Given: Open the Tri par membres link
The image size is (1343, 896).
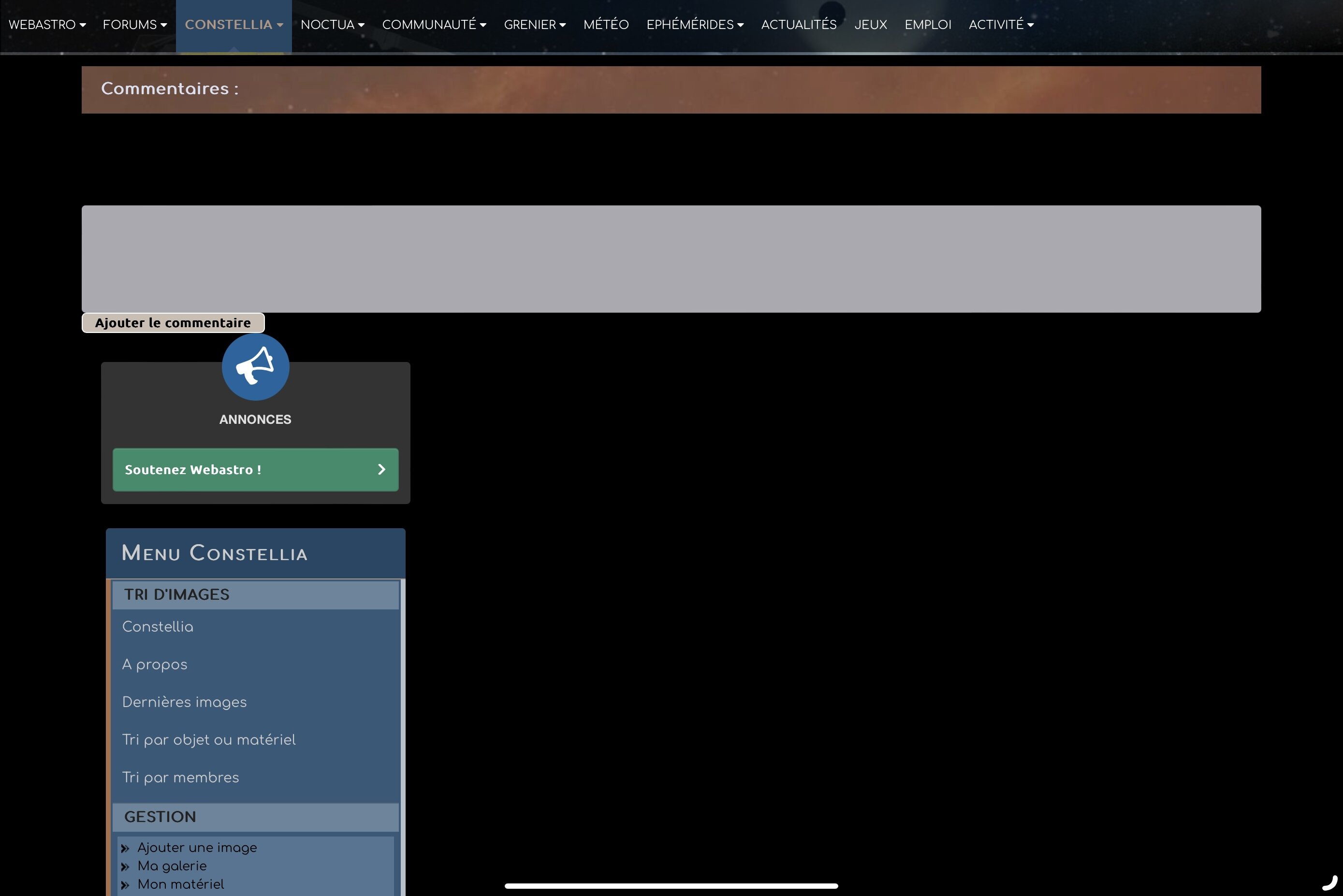Looking at the screenshot, I should (181, 778).
